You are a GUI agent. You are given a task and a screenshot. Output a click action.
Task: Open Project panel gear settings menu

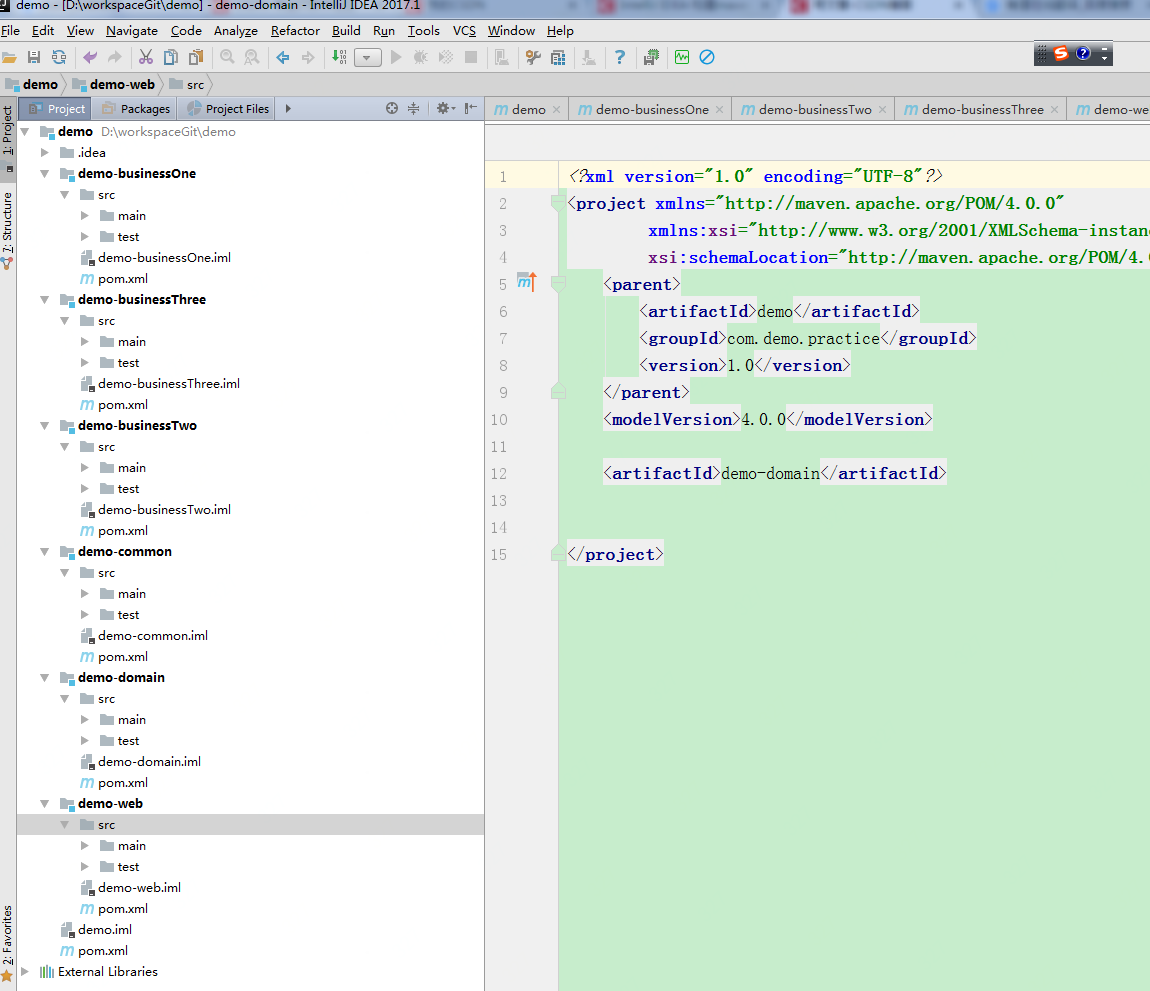pyautogui.click(x=445, y=109)
